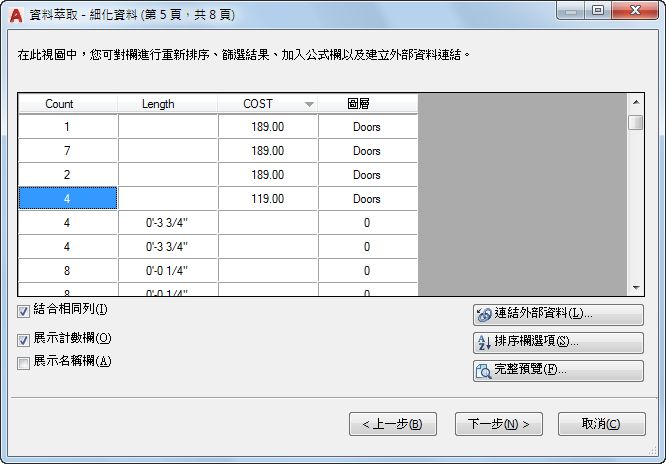Select the highlighted Count cell with 4

coord(68,198)
